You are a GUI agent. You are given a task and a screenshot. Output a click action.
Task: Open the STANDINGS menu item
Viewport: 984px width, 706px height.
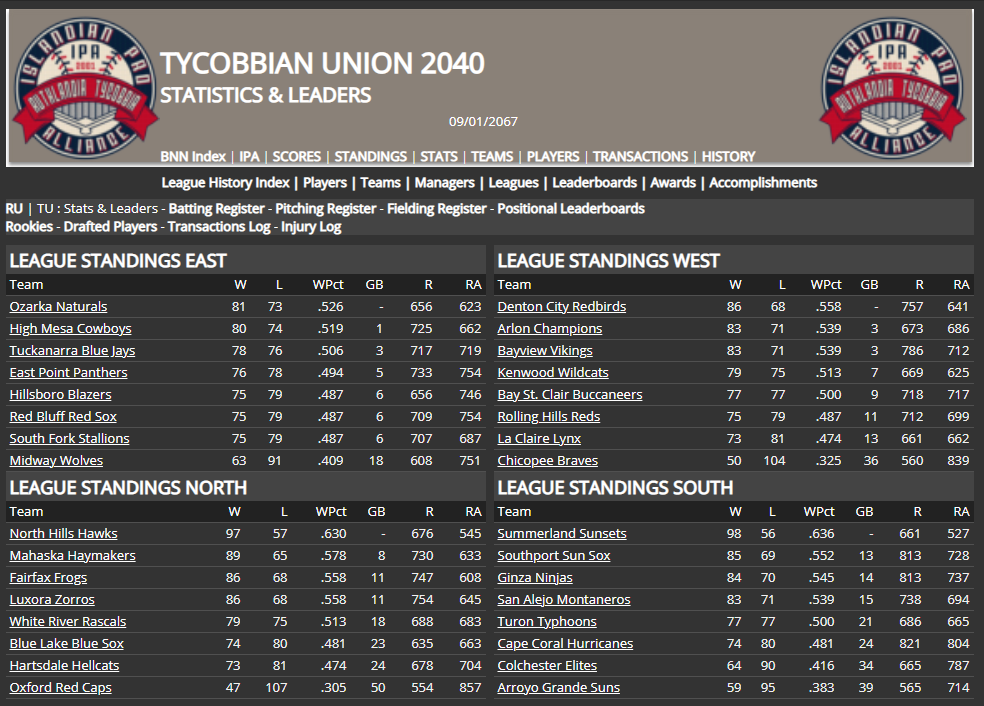point(370,156)
